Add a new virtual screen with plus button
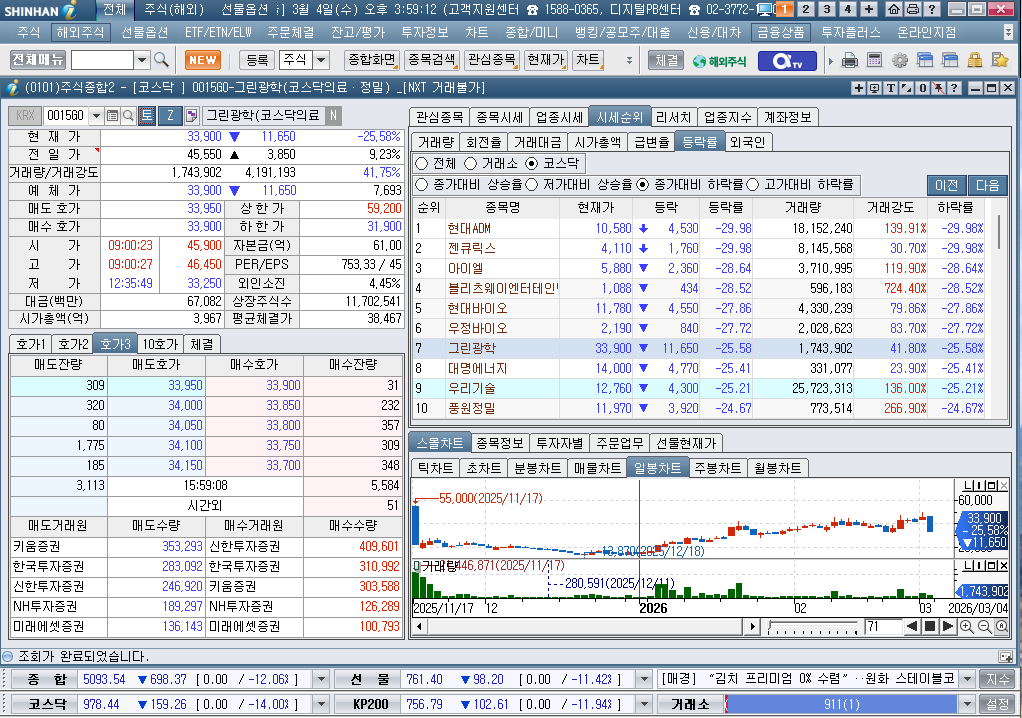1022x718 pixels. [868, 9]
